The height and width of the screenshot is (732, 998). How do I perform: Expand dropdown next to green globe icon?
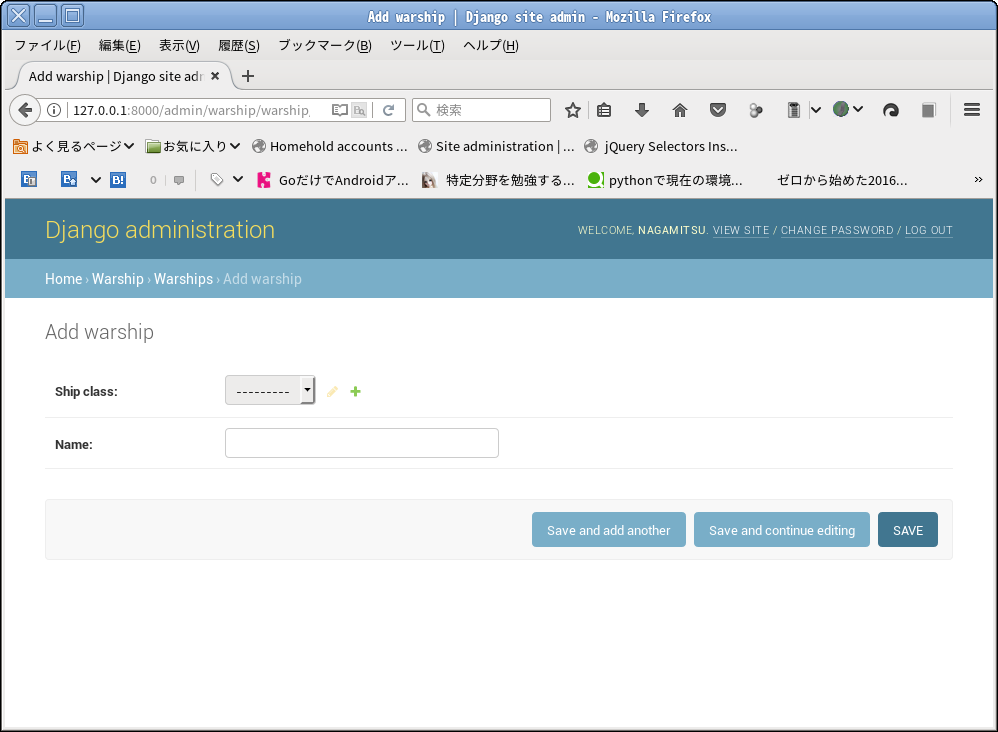(858, 109)
